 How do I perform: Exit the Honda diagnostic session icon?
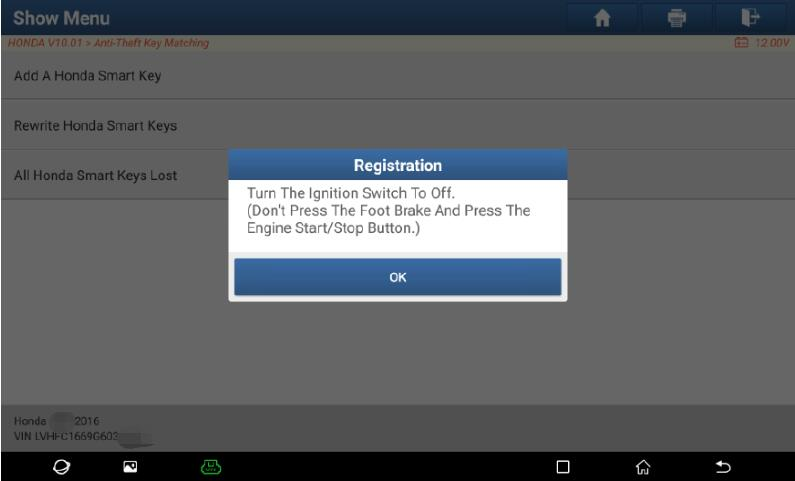tap(750, 18)
